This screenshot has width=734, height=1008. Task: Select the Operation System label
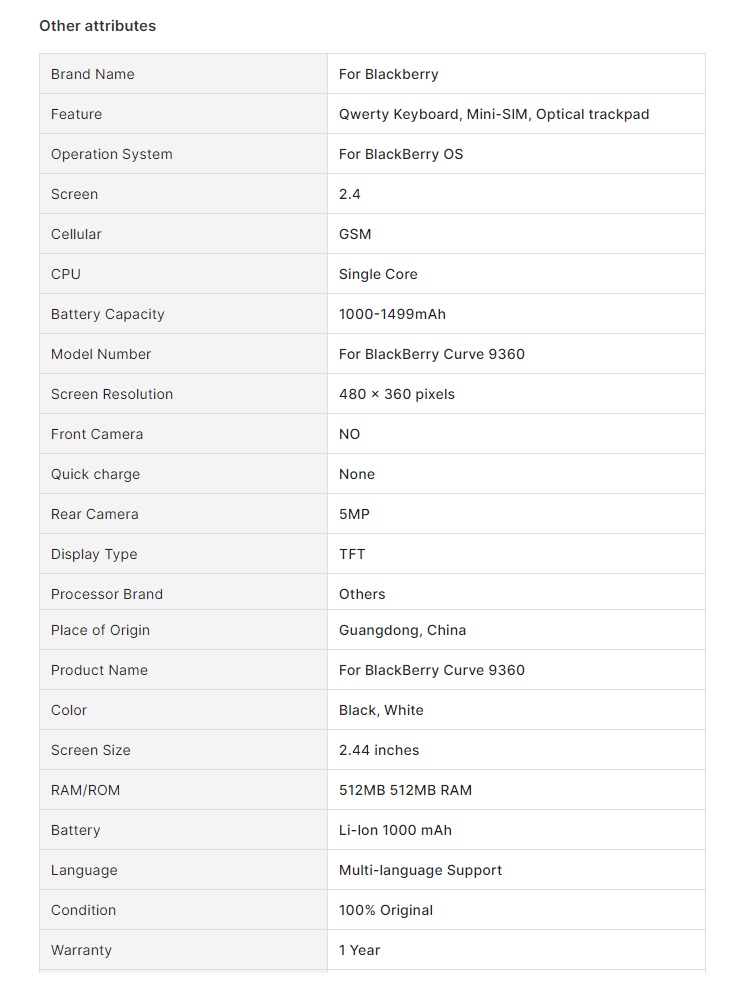click(x=111, y=154)
